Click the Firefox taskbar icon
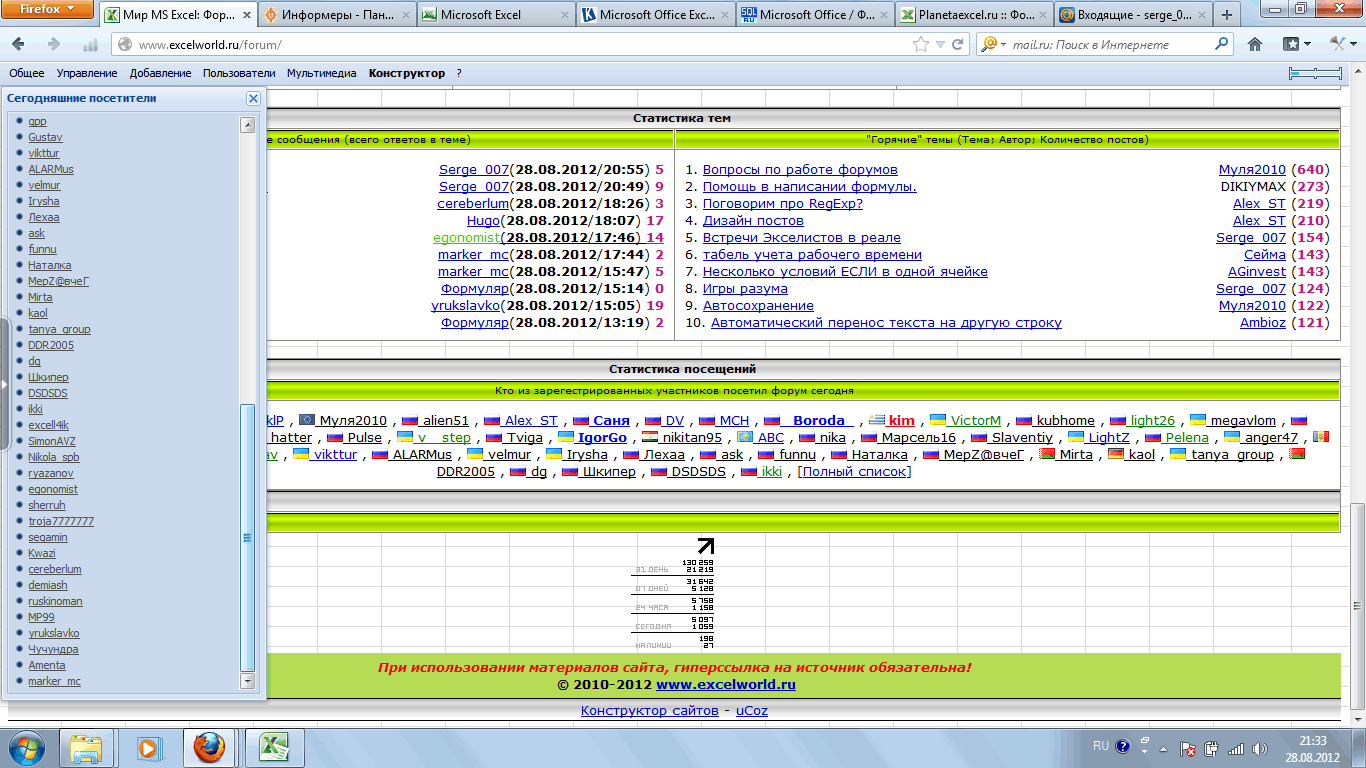The width and height of the screenshot is (1366, 768). 210,747
